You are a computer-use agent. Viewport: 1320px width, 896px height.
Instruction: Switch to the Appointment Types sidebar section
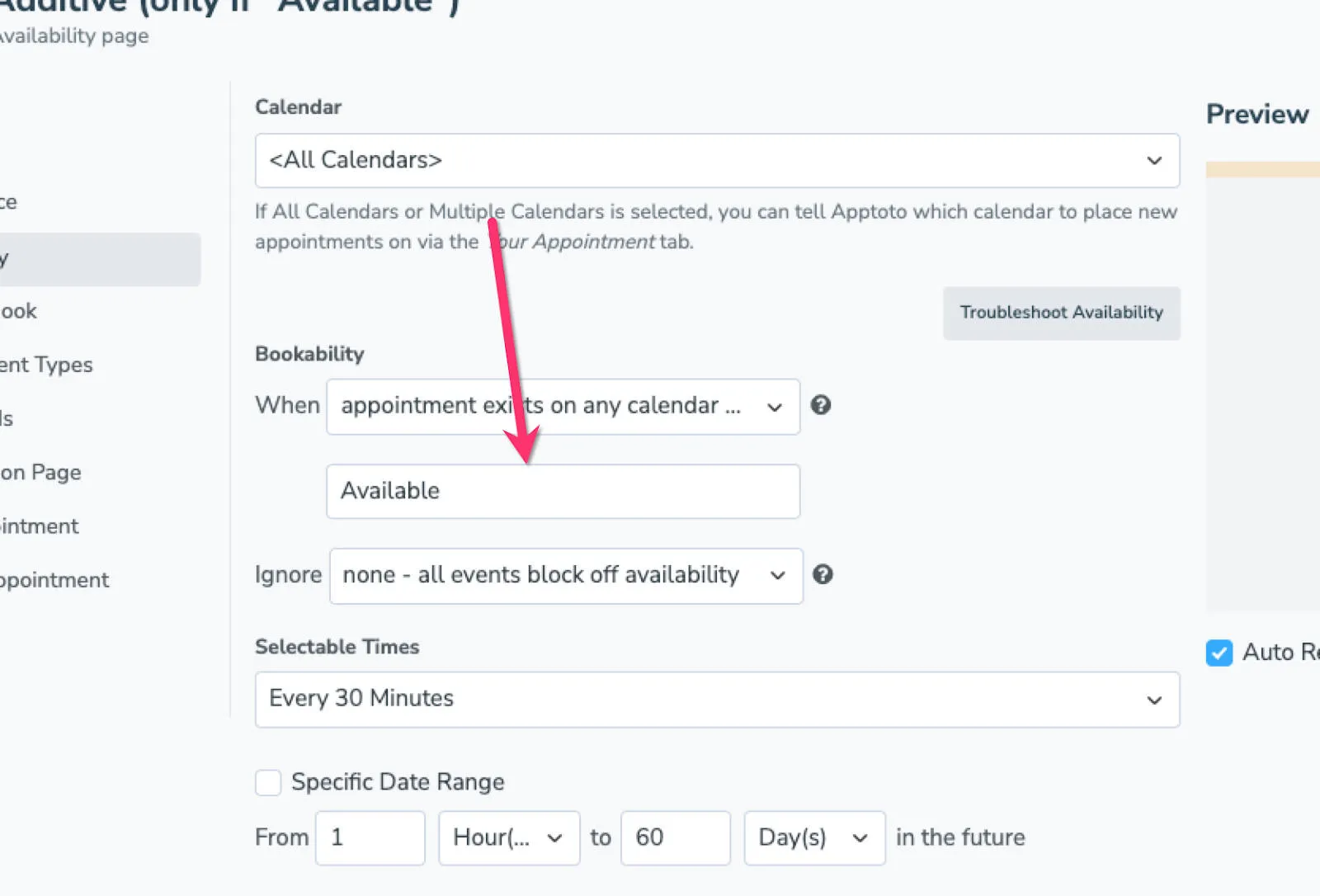(45, 365)
